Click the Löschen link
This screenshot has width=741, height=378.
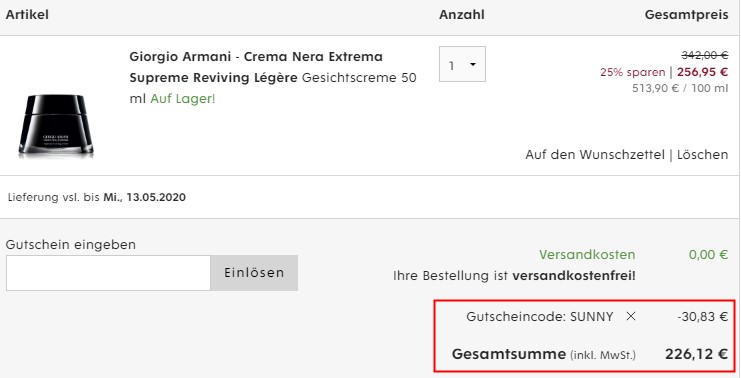702,155
